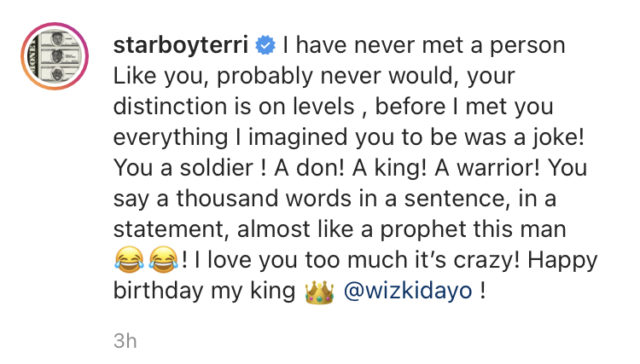640x364 pixels.
Task: Click the word 'Happy' in the comment
Action: 562,261
